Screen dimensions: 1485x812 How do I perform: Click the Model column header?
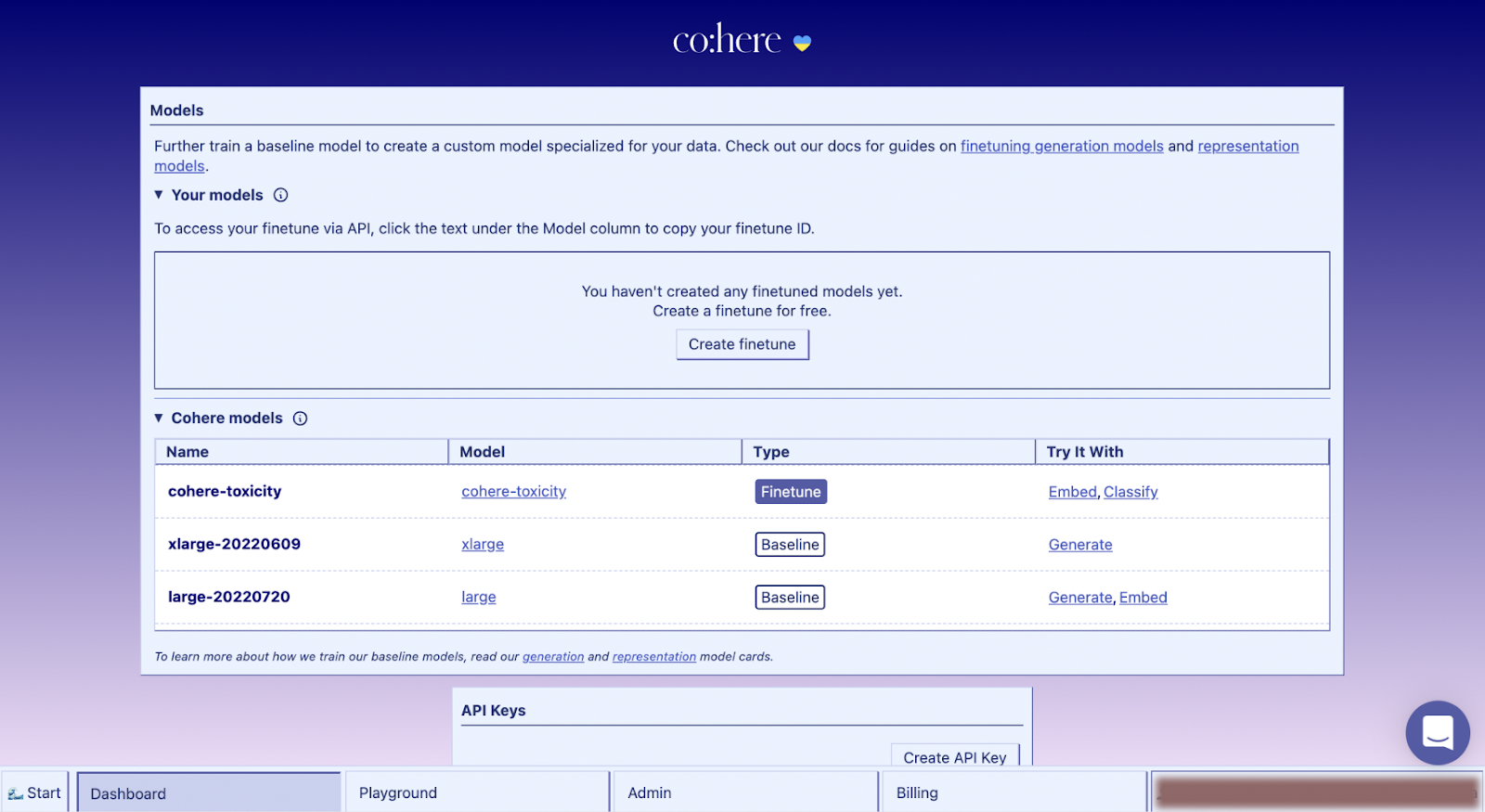pos(595,452)
